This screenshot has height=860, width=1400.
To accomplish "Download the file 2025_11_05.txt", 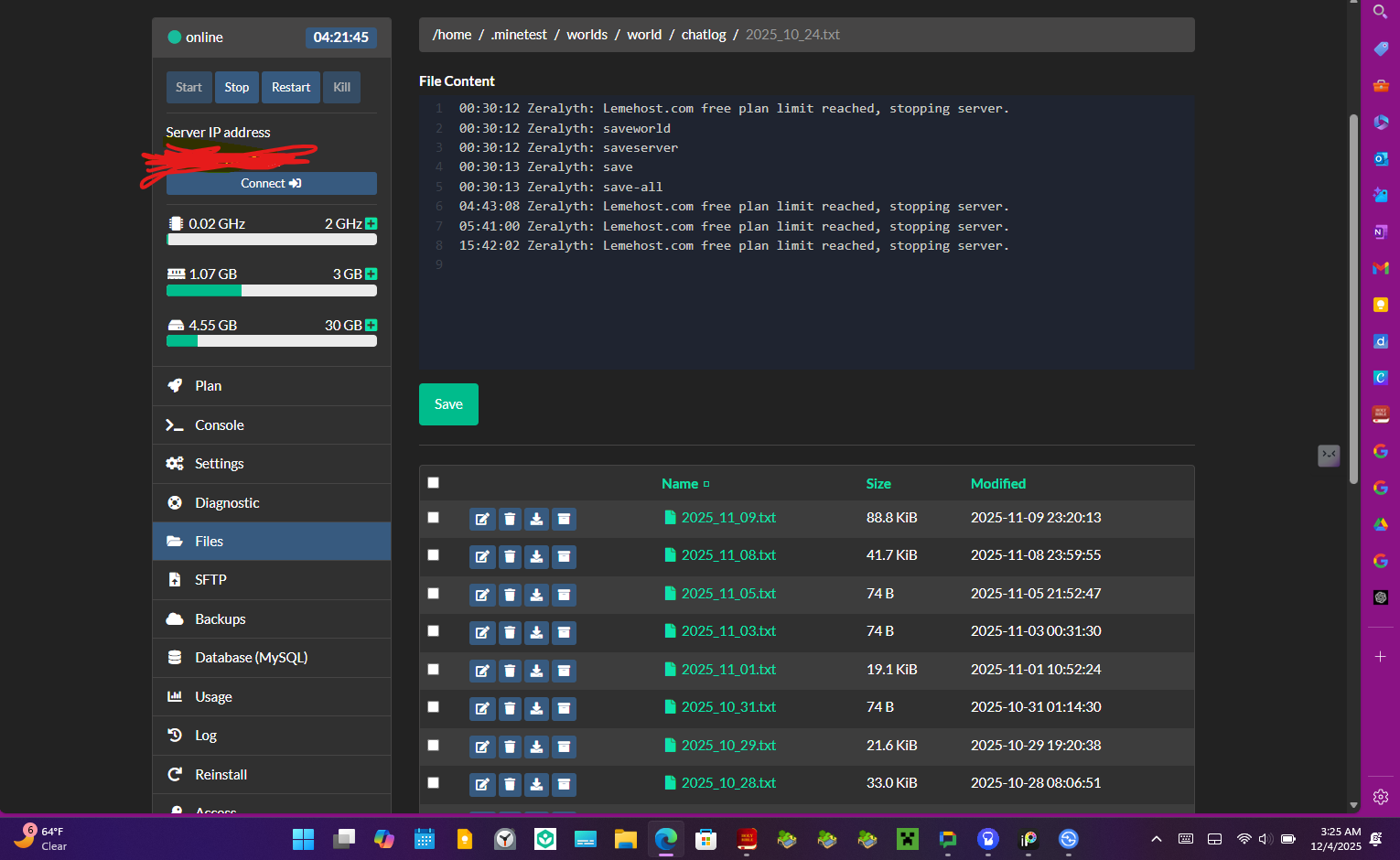I will pos(537,595).
